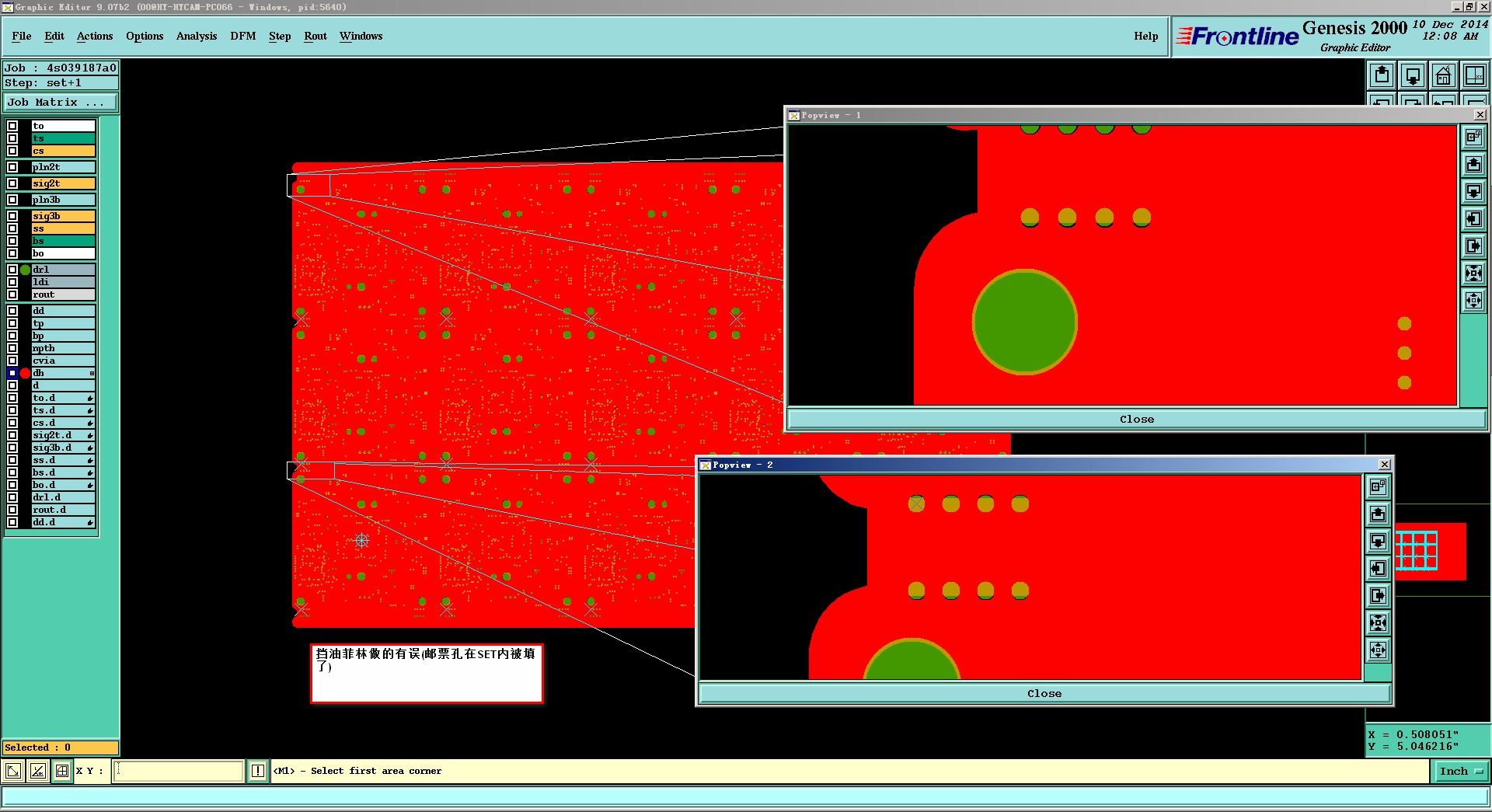Click Close button in Popview 1
This screenshot has width=1492, height=812.
1136,419
